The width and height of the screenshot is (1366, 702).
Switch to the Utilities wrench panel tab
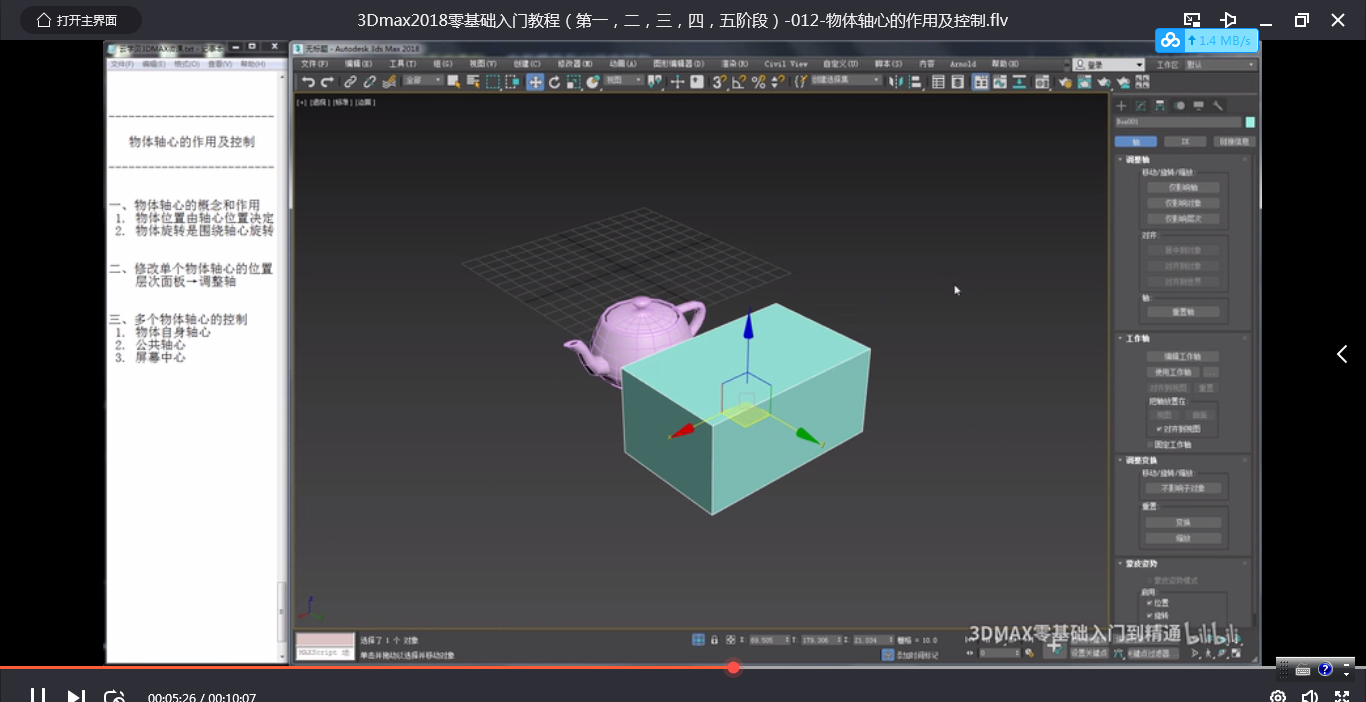[1217, 106]
